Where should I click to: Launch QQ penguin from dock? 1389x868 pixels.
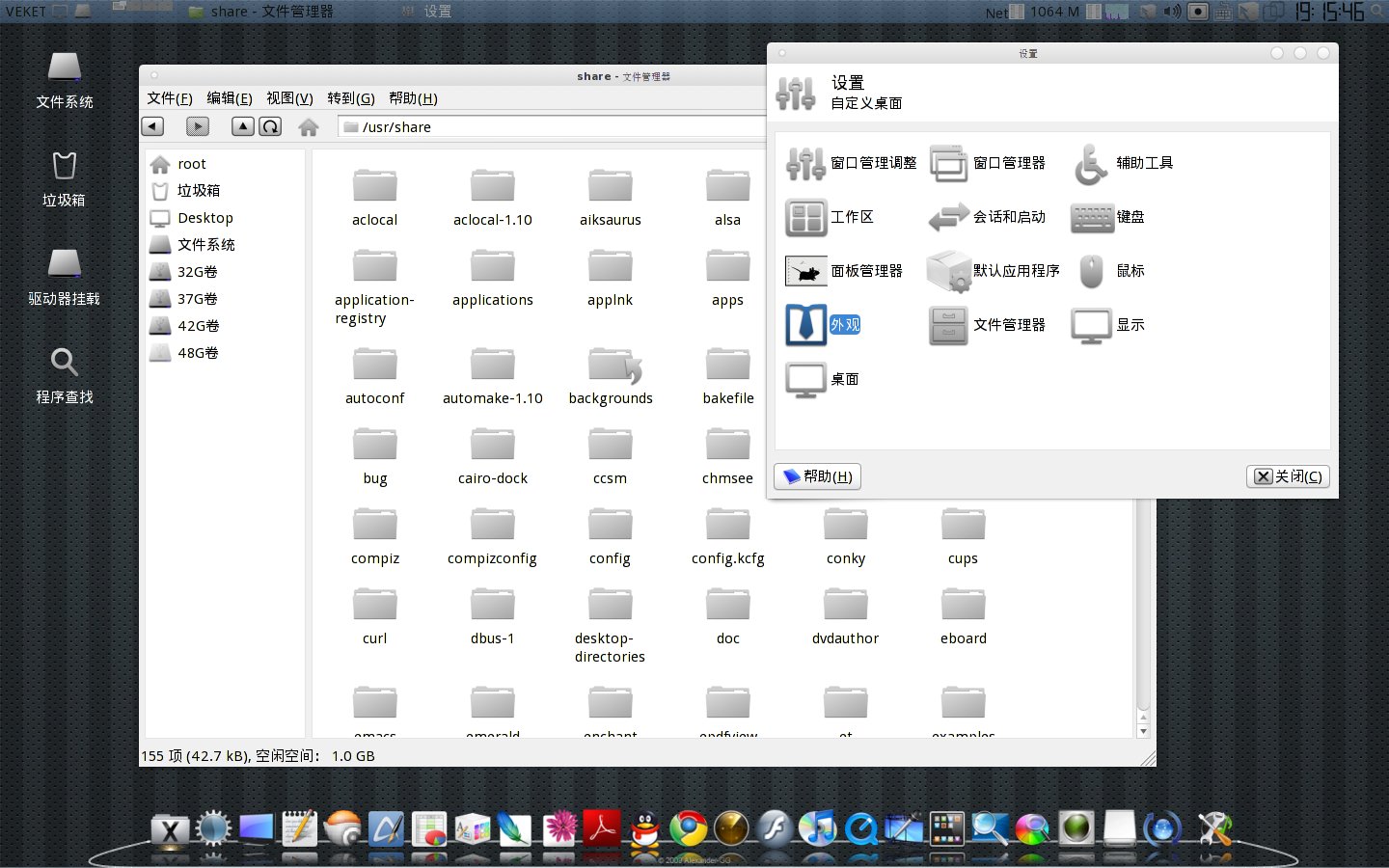click(x=645, y=827)
